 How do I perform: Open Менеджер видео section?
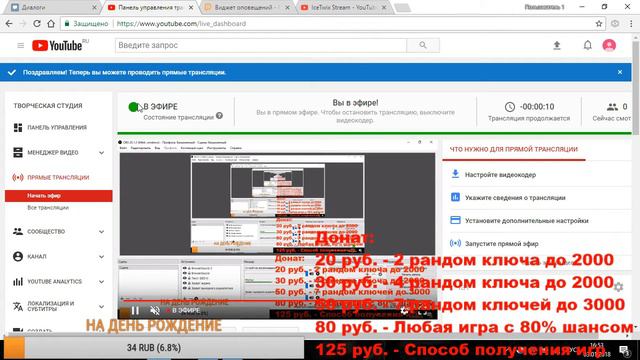(53, 153)
